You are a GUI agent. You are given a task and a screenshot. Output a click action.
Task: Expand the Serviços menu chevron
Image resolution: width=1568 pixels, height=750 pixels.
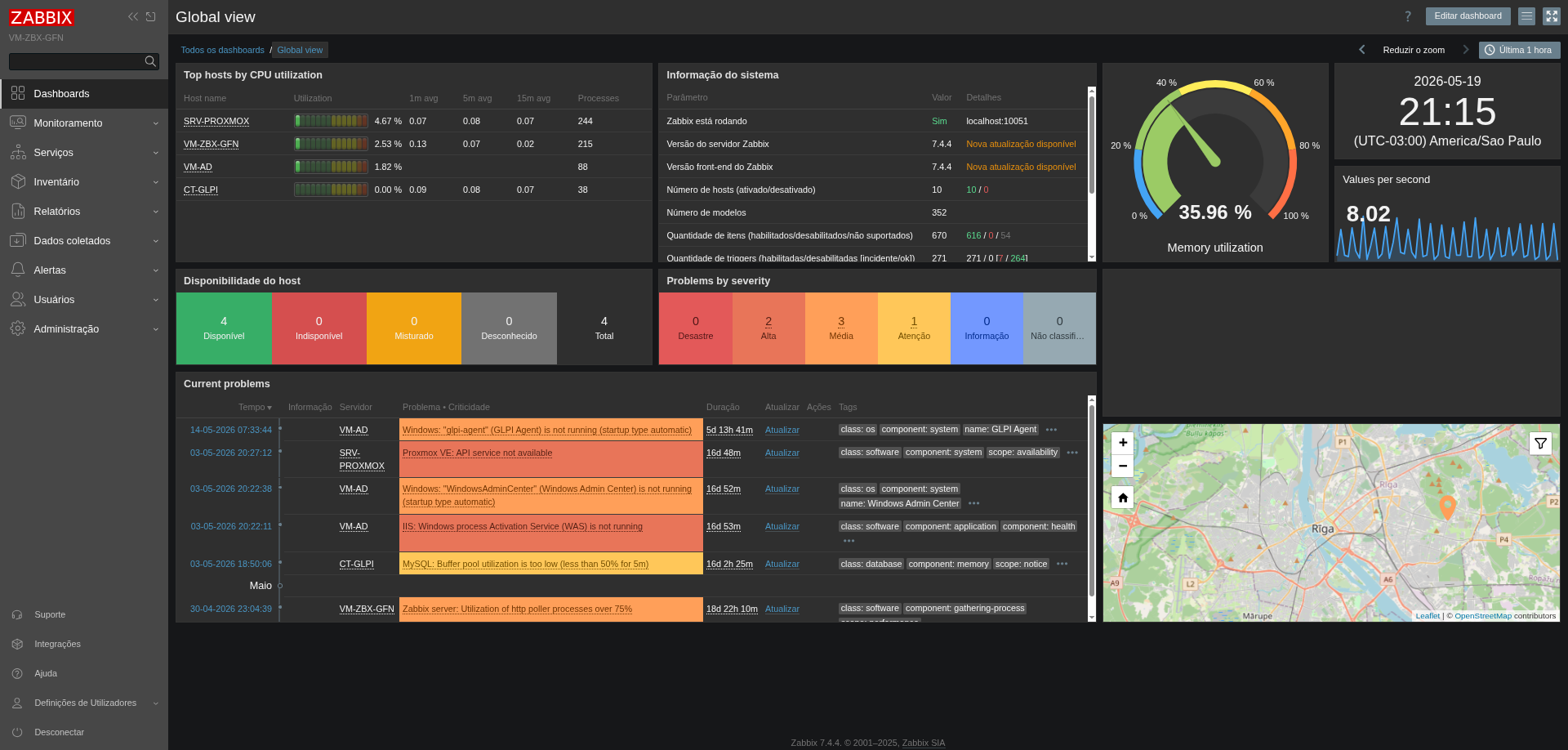155,153
